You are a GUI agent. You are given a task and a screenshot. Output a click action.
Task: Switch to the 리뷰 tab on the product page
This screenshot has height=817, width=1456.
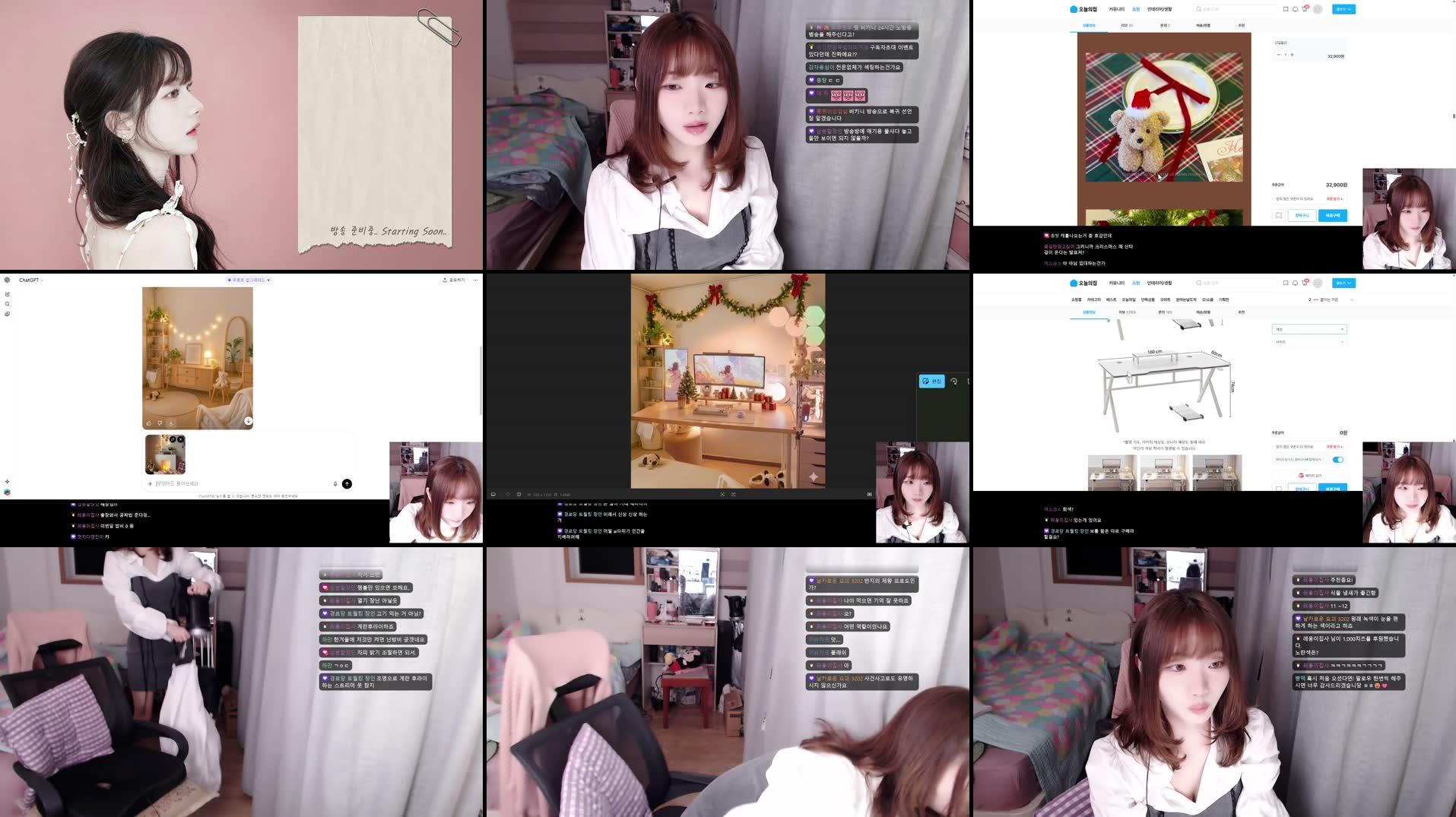1128,25
